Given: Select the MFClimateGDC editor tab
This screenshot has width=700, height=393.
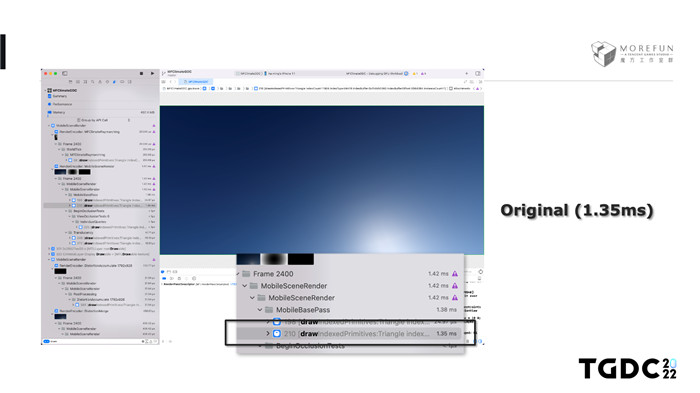Looking at the screenshot, I should pos(196,82).
